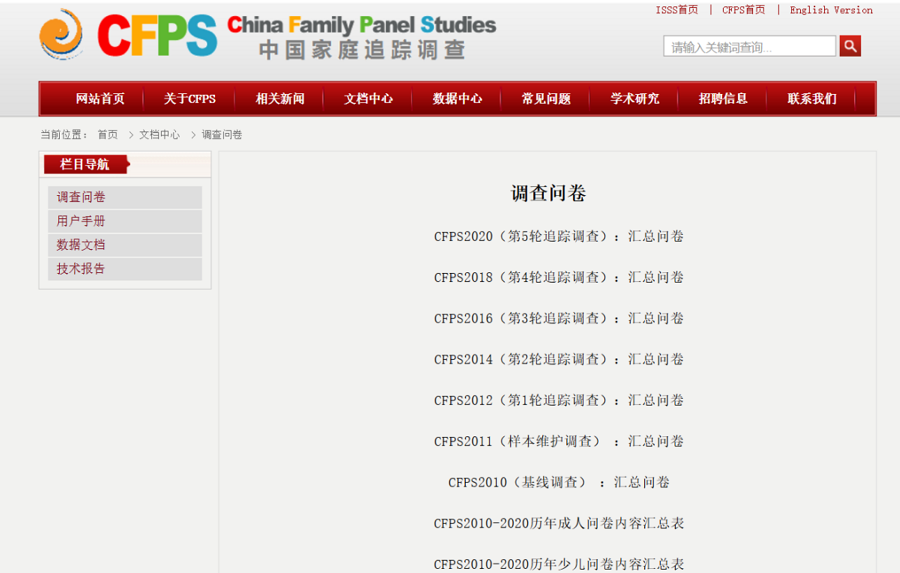Open the CFPS2011 样本维护调查 汇总问卷 link
The width and height of the screenshot is (900, 573).
click(x=559, y=442)
